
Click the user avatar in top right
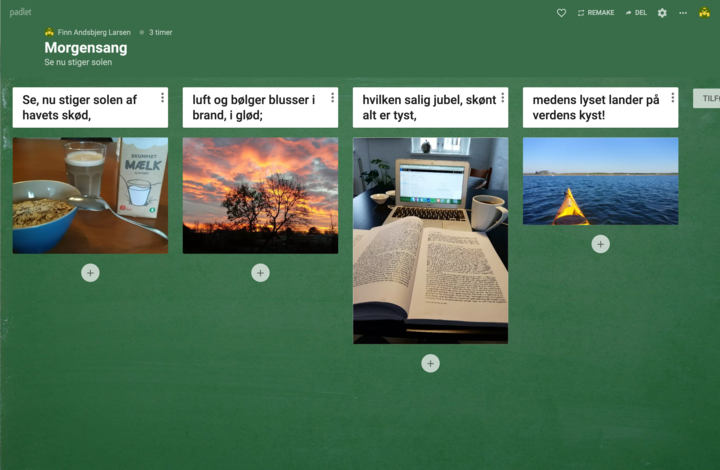click(x=704, y=13)
